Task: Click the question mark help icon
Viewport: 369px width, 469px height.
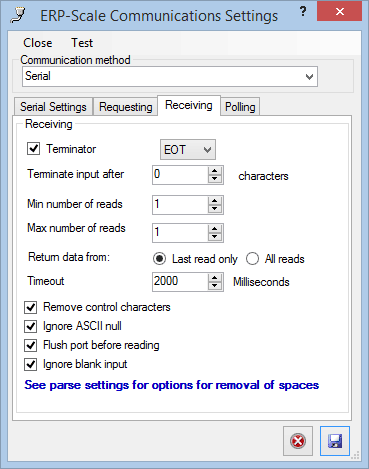Action: (303, 12)
